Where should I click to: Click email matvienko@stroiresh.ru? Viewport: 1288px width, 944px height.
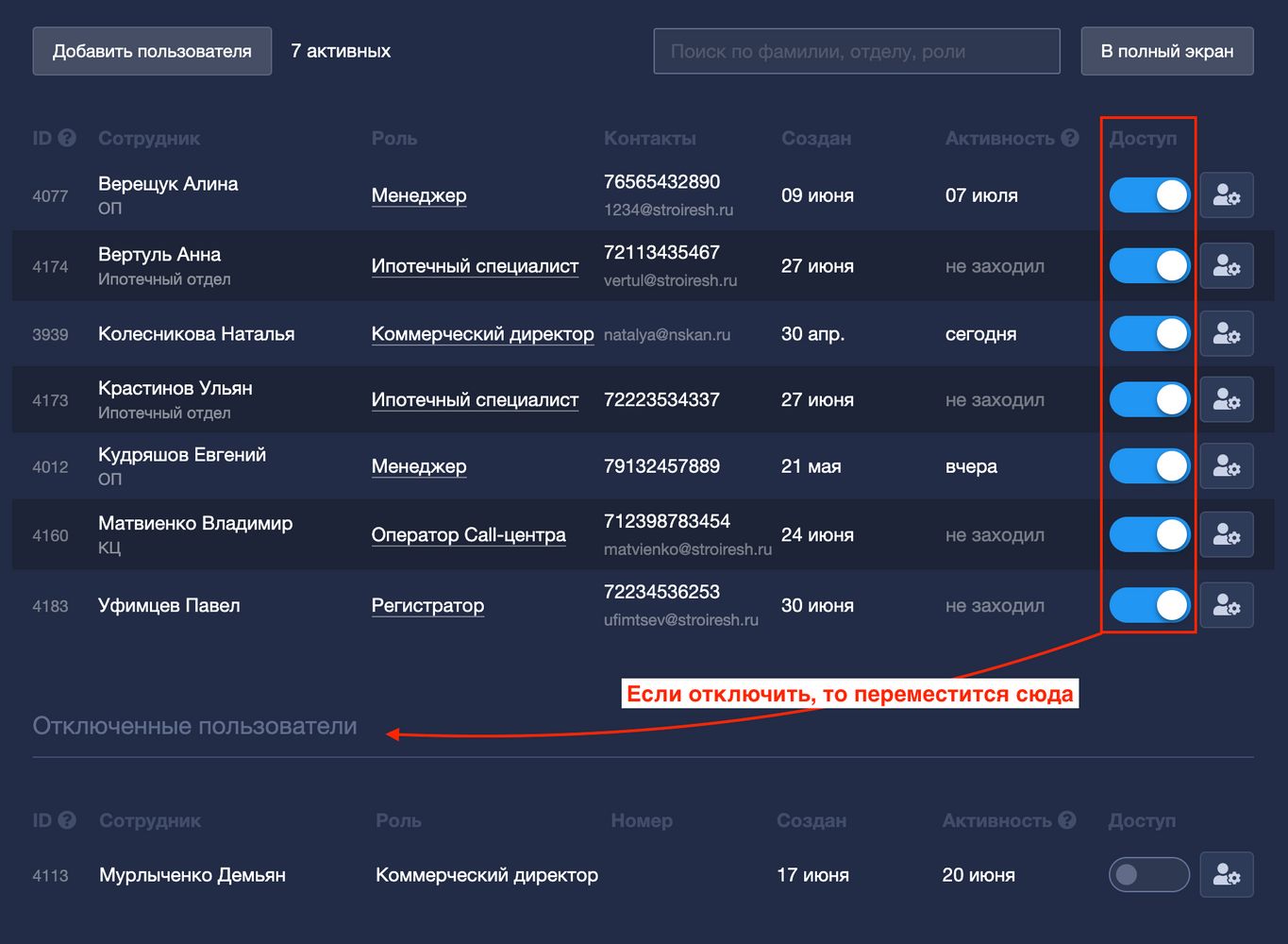click(x=688, y=549)
